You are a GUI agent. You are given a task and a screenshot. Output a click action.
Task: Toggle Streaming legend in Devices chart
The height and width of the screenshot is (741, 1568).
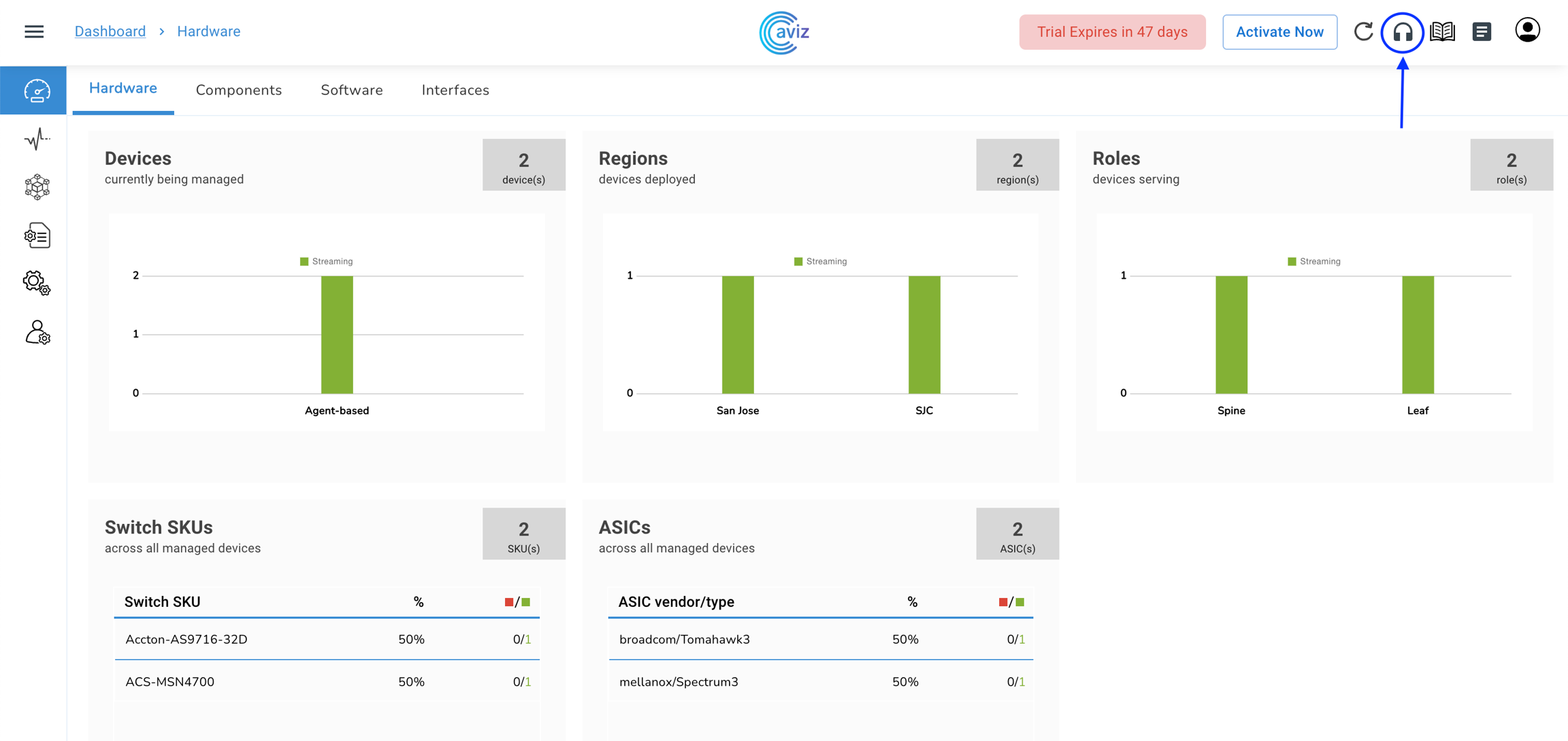coord(327,261)
